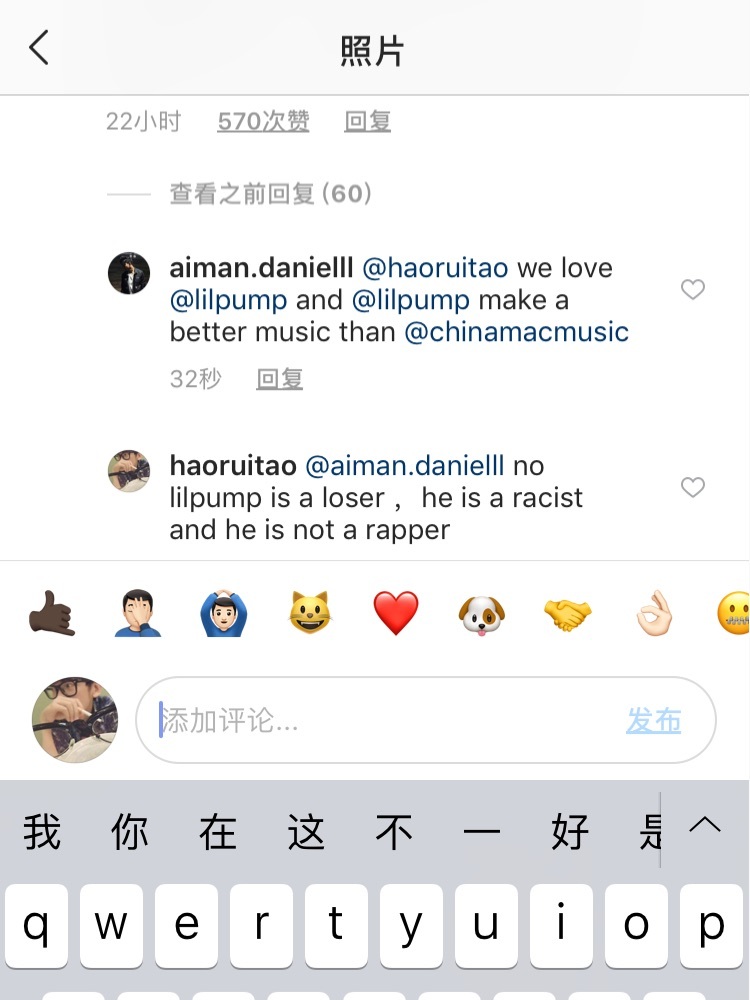The width and height of the screenshot is (750, 1000).
Task: Insert the facepalm man emoji
Action: [138, 614]
